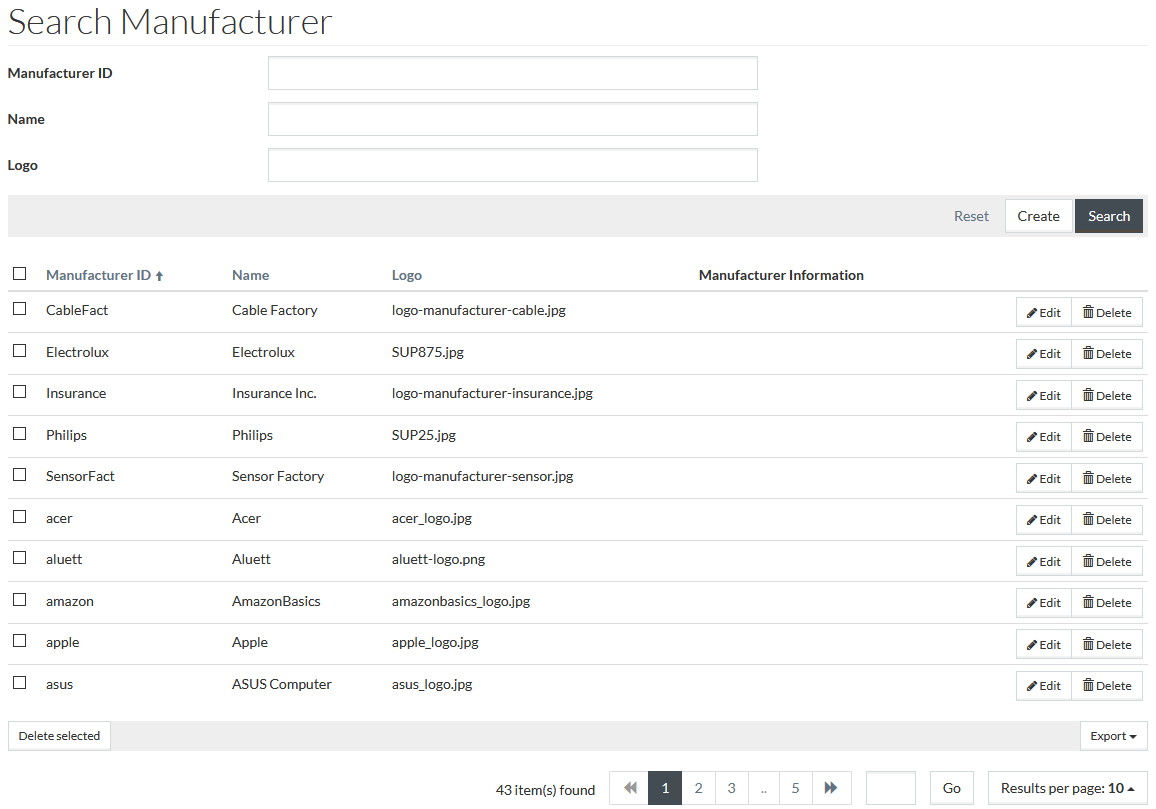Click the Search button
Viewport: 1156px width, 809px height.
click(1109, 216)
